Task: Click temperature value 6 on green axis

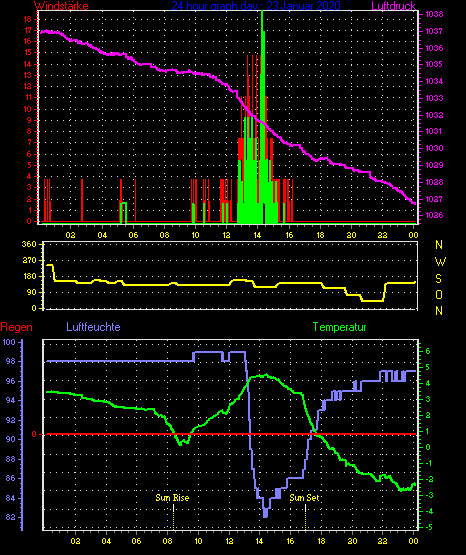Action: point(428,351)
